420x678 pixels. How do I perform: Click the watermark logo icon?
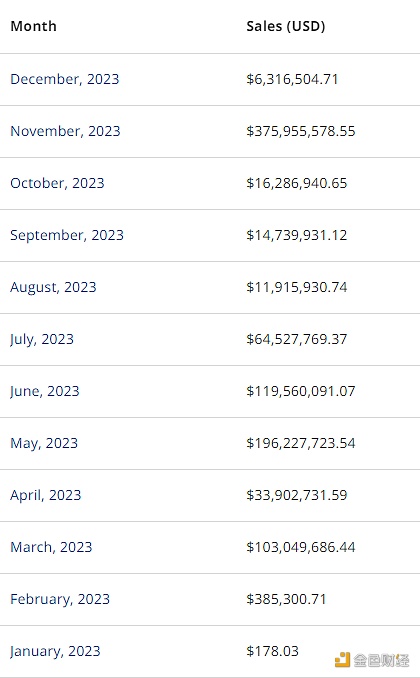point(342,660)
